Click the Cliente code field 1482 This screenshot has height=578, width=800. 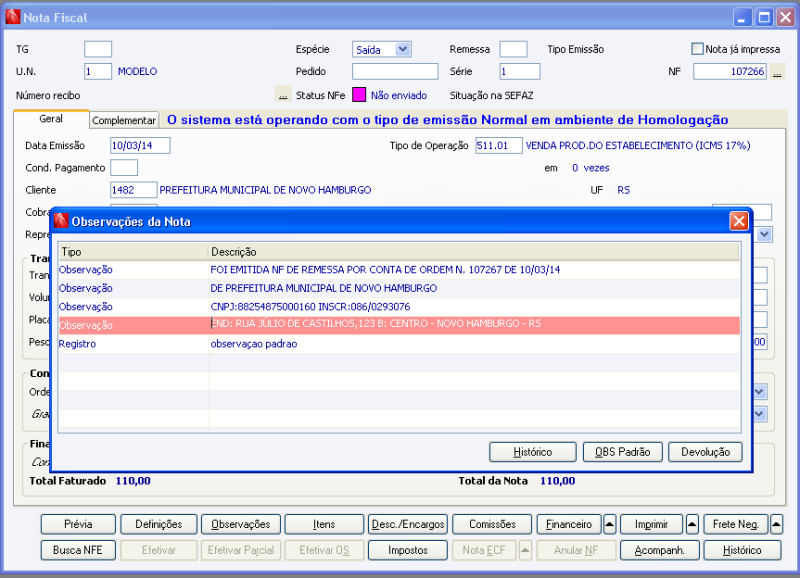tap(134, 190)
